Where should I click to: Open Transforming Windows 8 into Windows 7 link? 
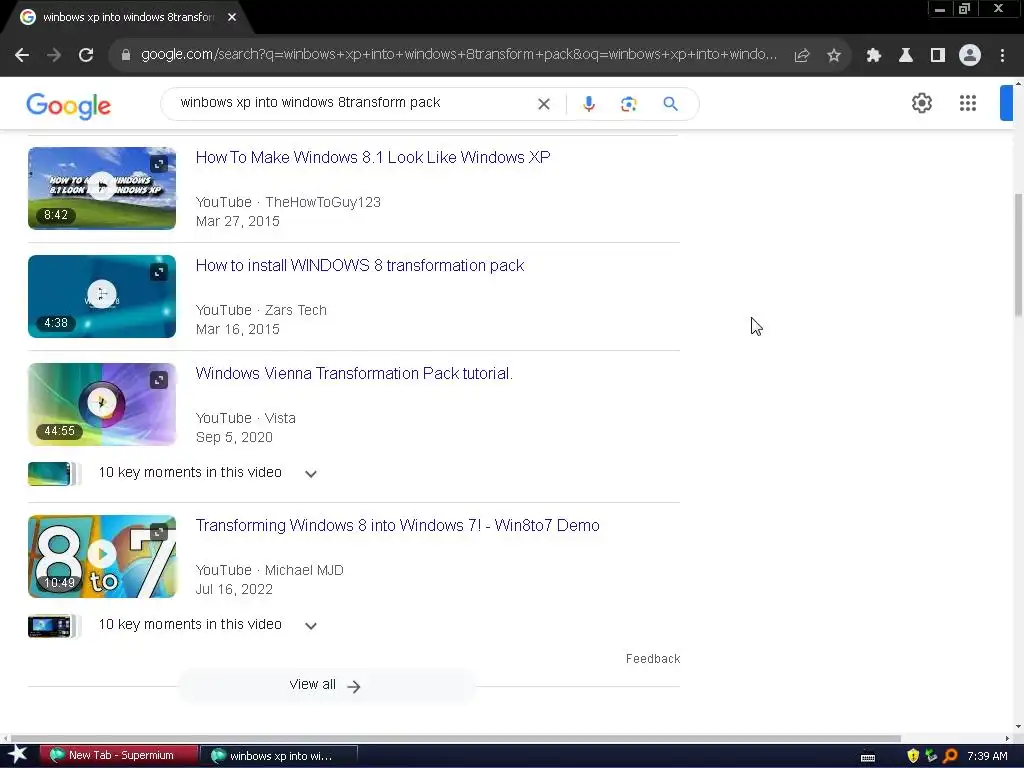click(397, 526)
